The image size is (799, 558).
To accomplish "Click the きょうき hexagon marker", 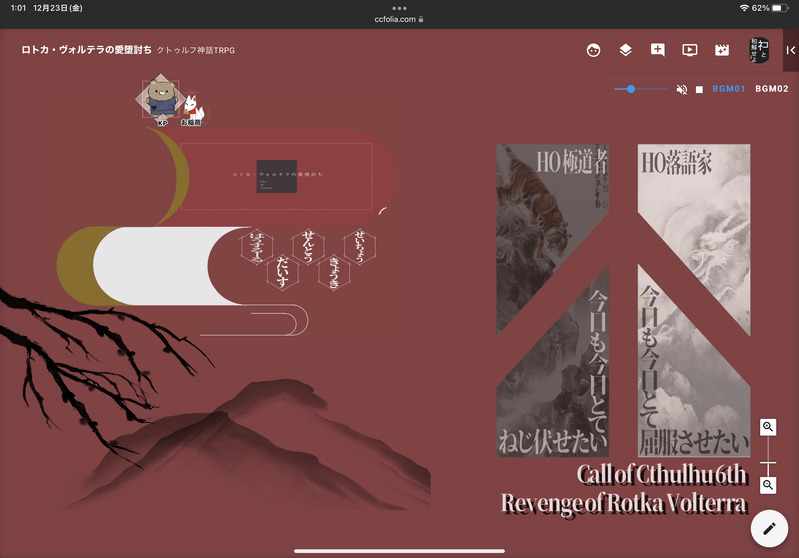I will click(334, 272).
